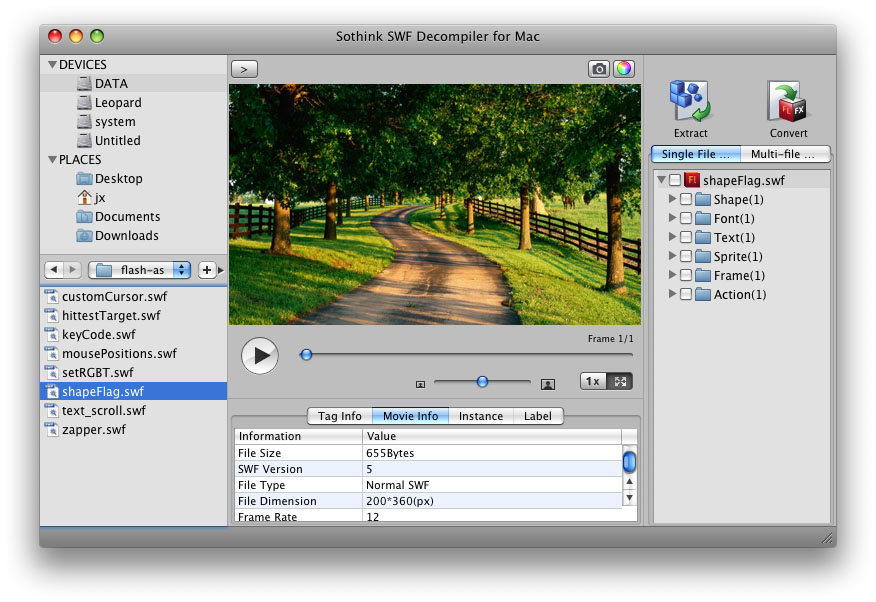Switch to the Instance tab

click(480, 416)
